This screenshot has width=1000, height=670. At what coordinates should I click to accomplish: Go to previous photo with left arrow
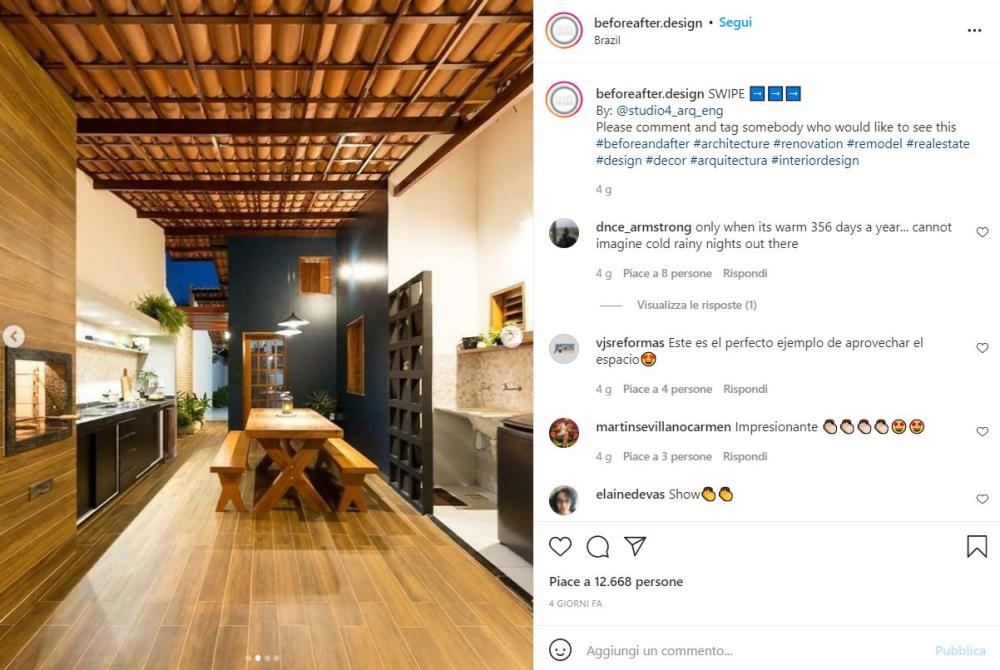13,336
